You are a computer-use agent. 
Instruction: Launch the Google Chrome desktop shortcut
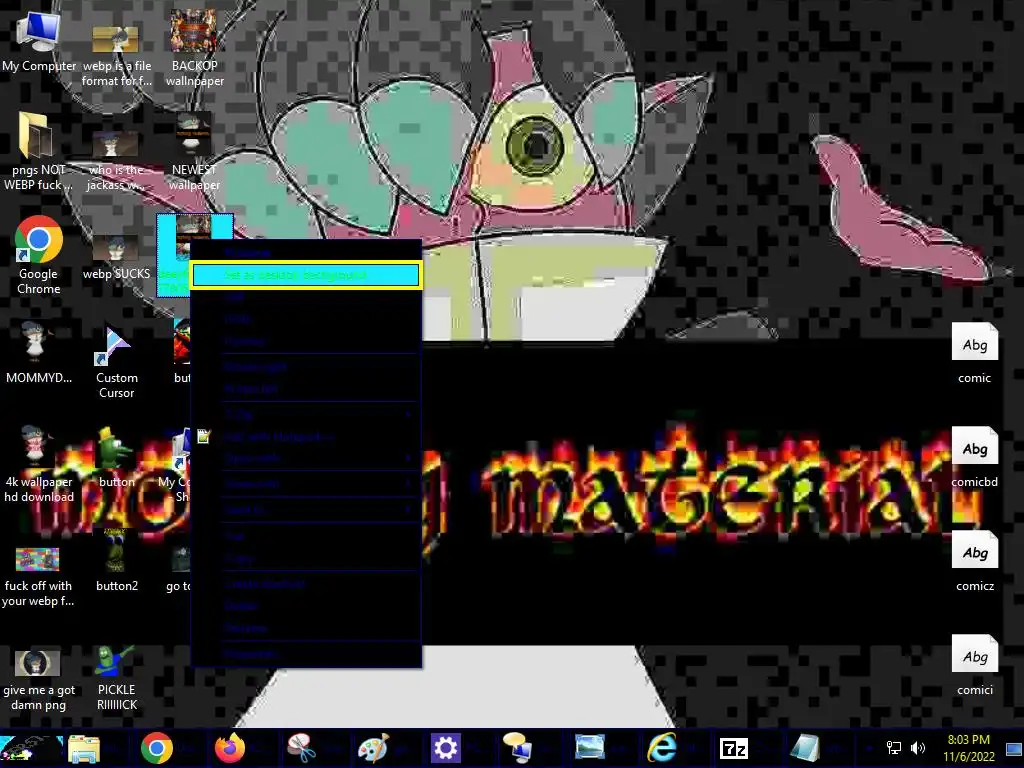point(39,255)
